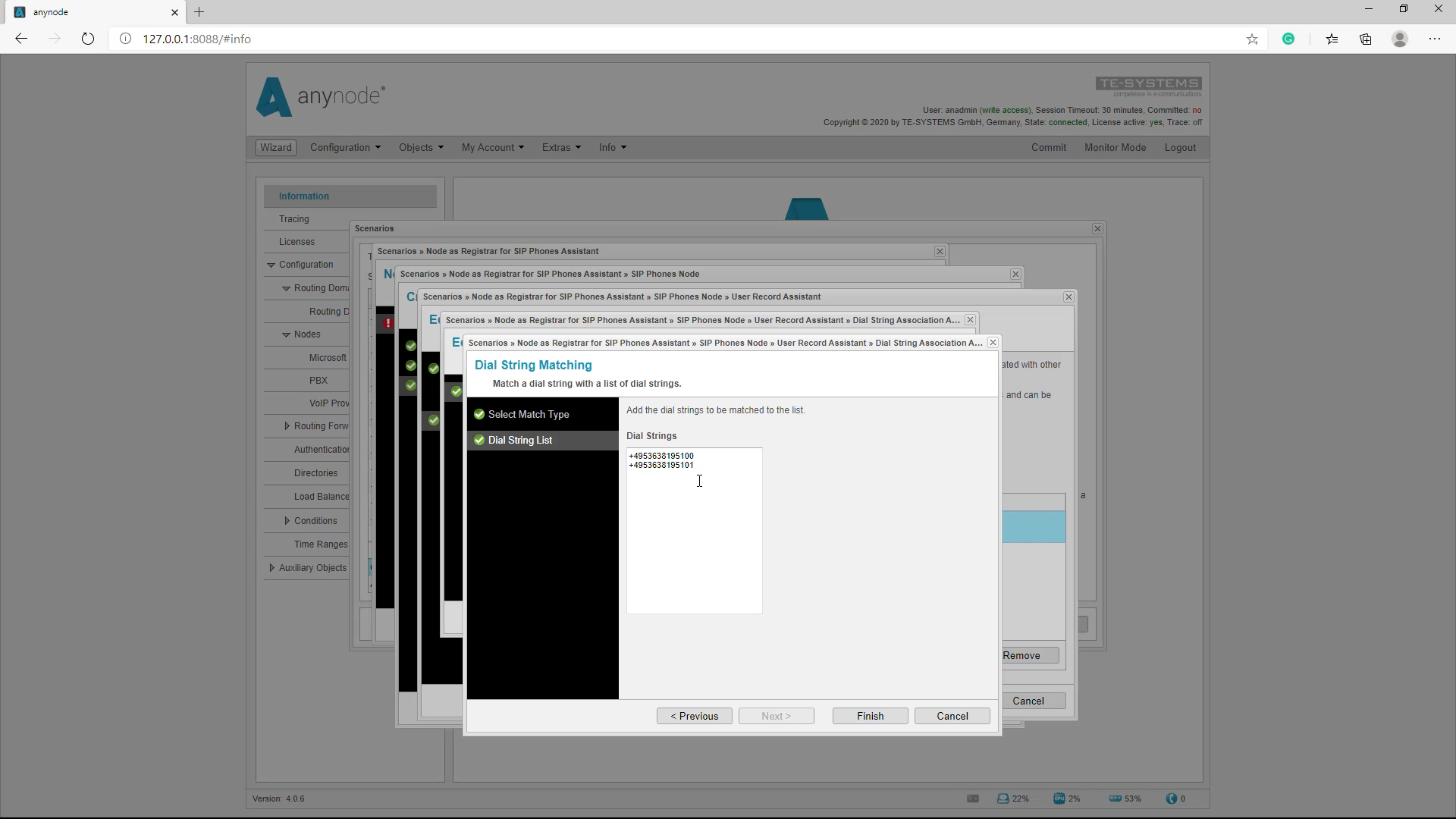Expand the Auxiliary Objects tree node

[x=271, y=568]
